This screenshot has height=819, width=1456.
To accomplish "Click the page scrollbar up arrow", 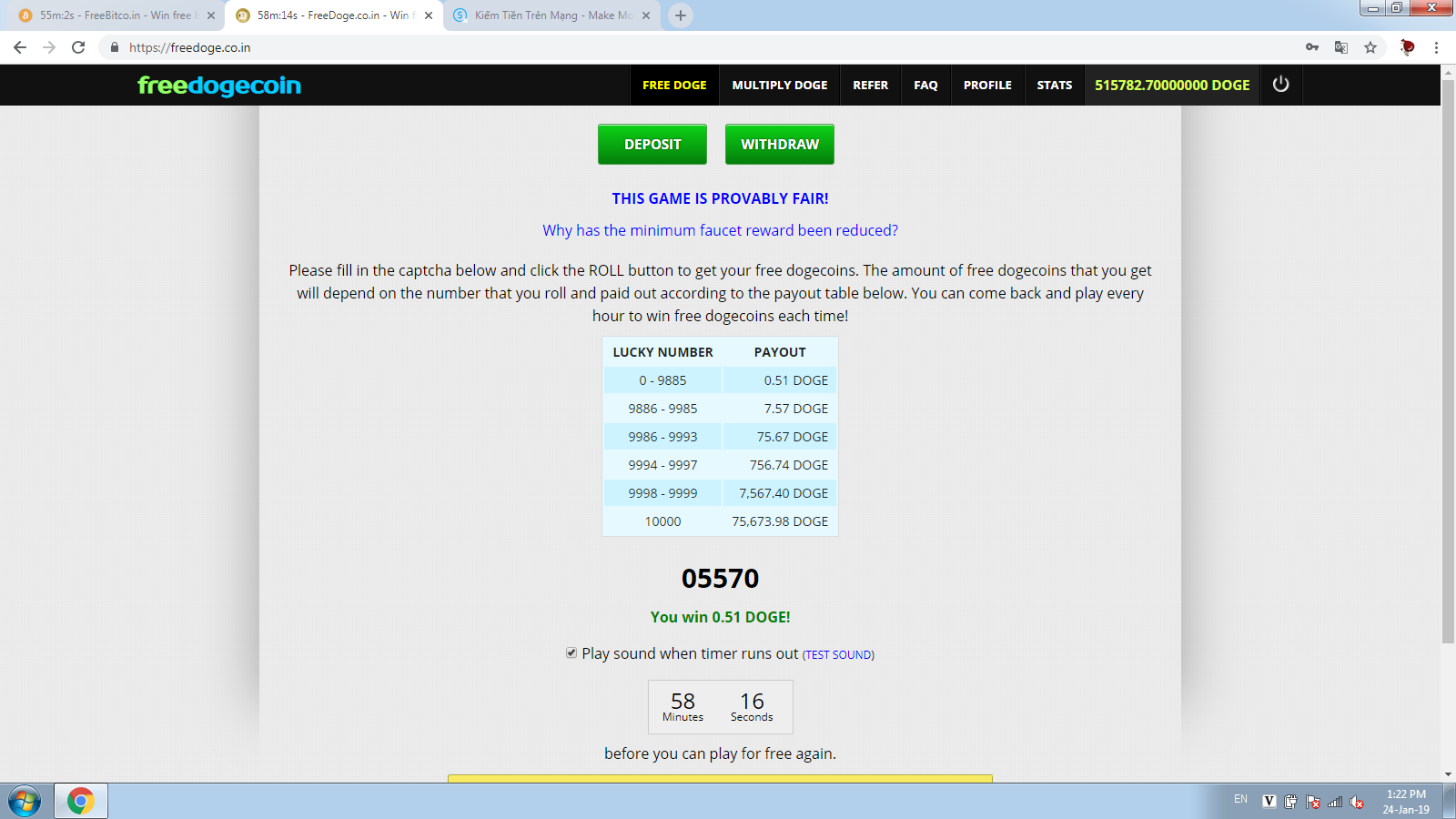I will tap(1448, 72).
